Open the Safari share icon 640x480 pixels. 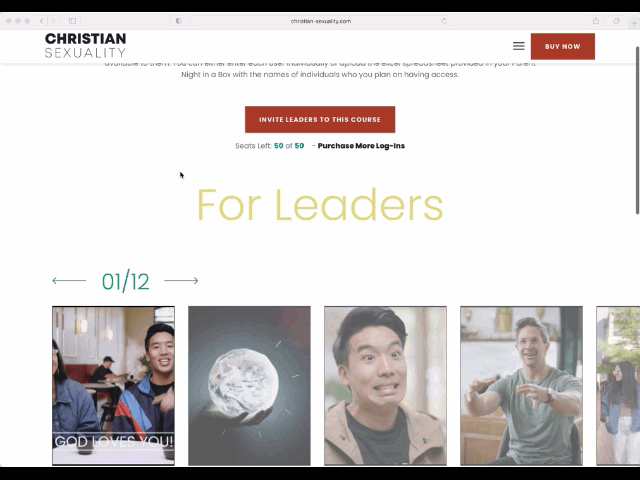point(596,21)
